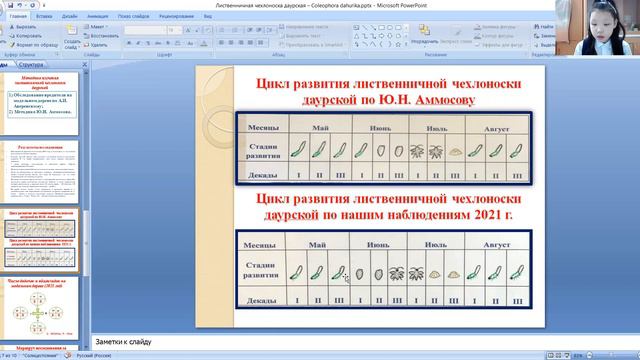640x360 pixels.
Task: Align text left in paragraph group
Action: pos(221,42)
